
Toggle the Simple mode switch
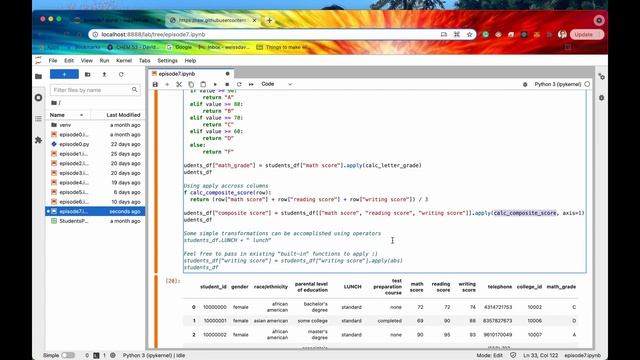68,356
